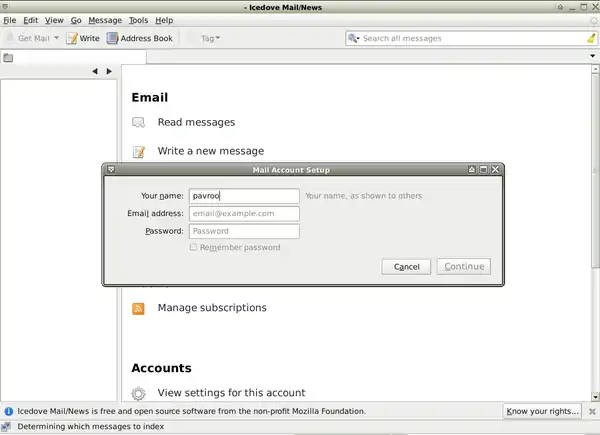Dismiss the Mozilla Foundation notification bar
Screen dimensions: 600x435
coord(591,411)
